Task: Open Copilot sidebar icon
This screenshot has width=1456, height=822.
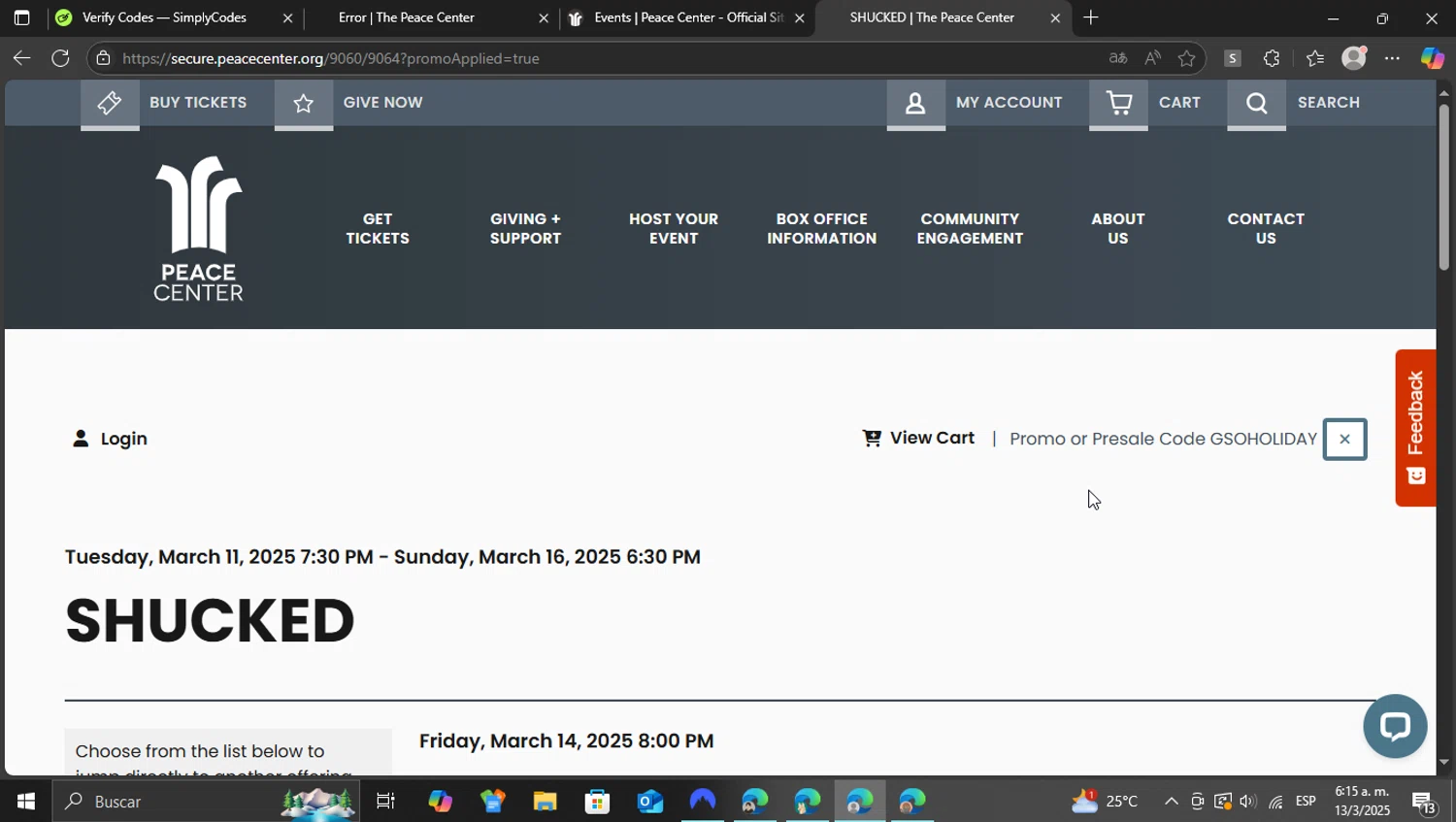Action: click(x=1433, y=58)
